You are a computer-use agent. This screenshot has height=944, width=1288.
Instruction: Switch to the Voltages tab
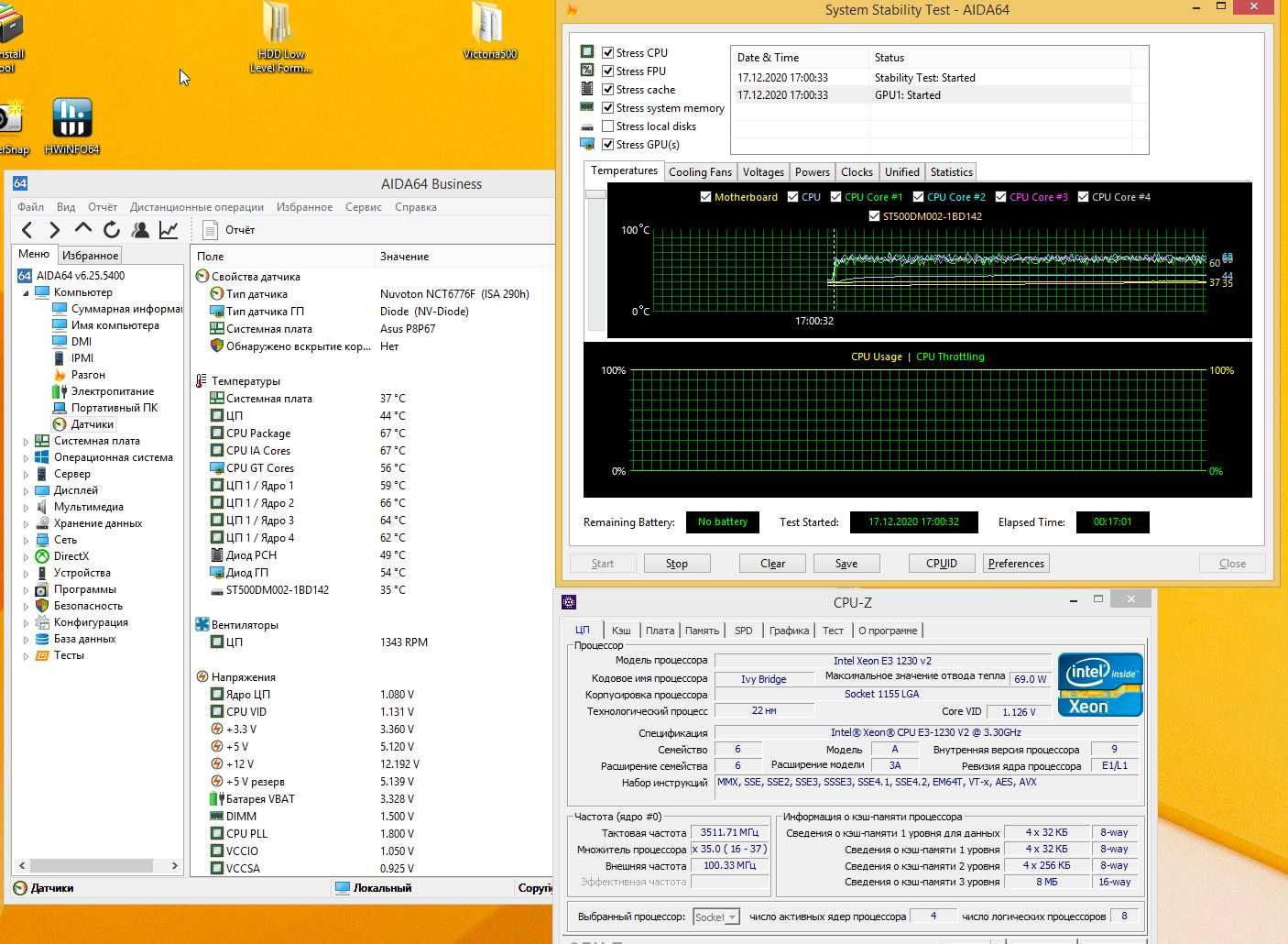point(763,171)
